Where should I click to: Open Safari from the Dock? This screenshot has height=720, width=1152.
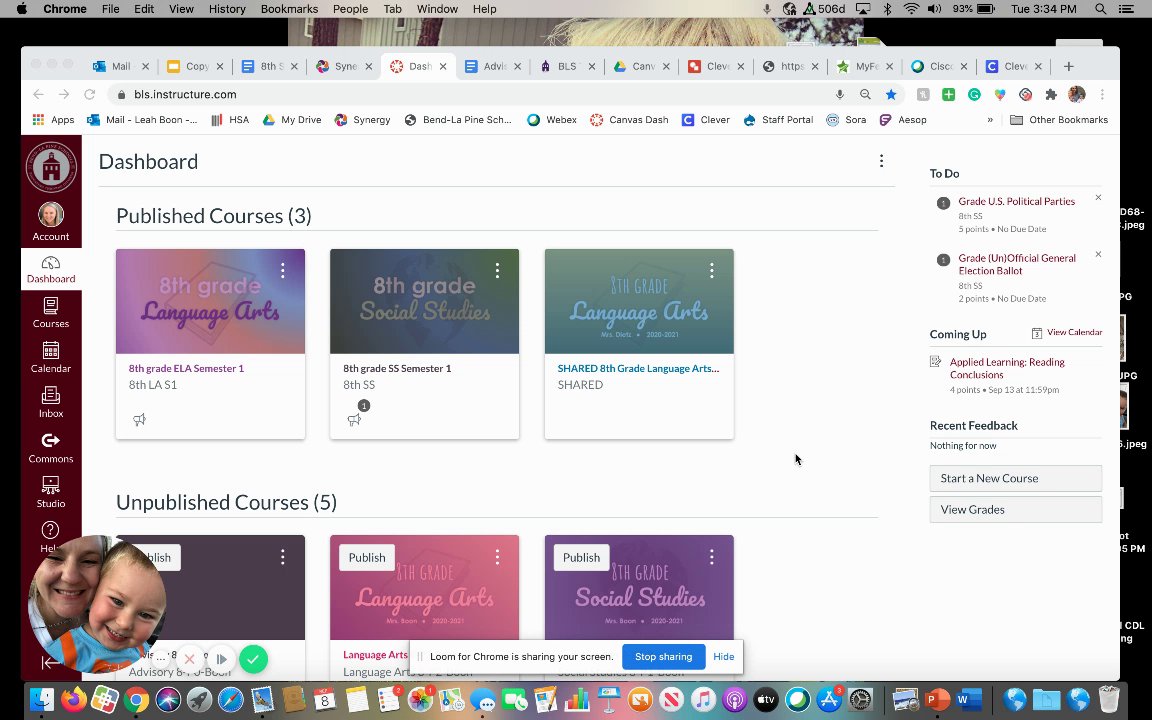(230, 699)
